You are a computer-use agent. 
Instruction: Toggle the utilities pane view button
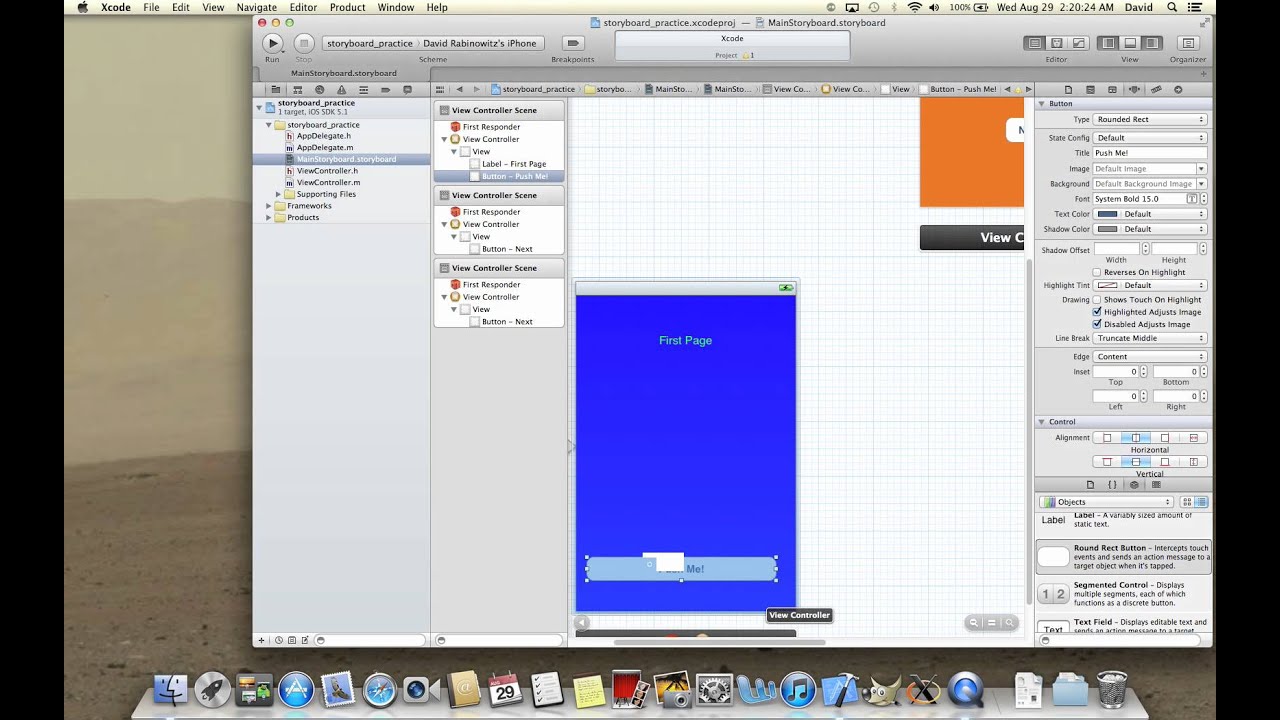click(1152, 43)
